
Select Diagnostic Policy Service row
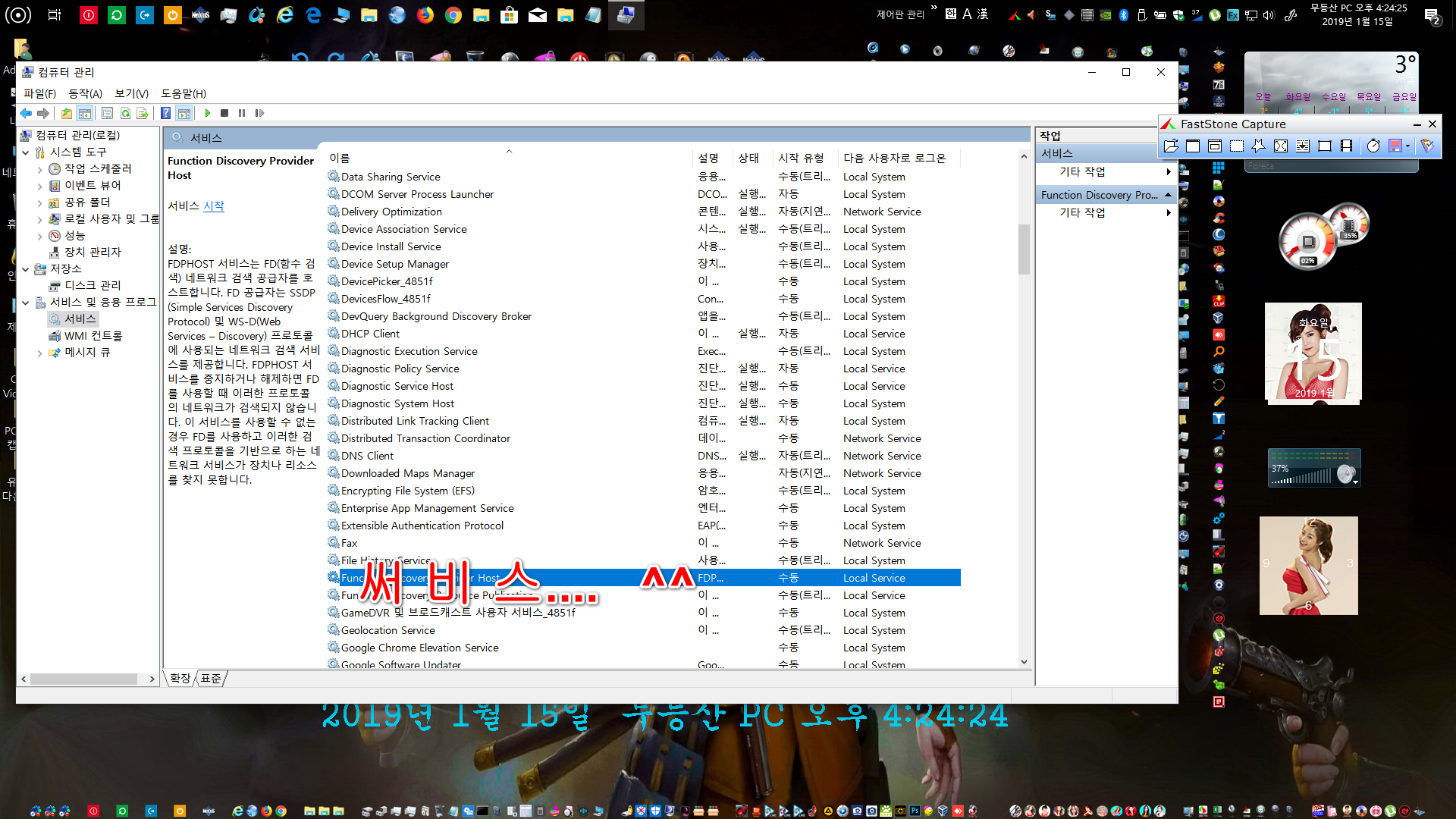coord(643,369)
